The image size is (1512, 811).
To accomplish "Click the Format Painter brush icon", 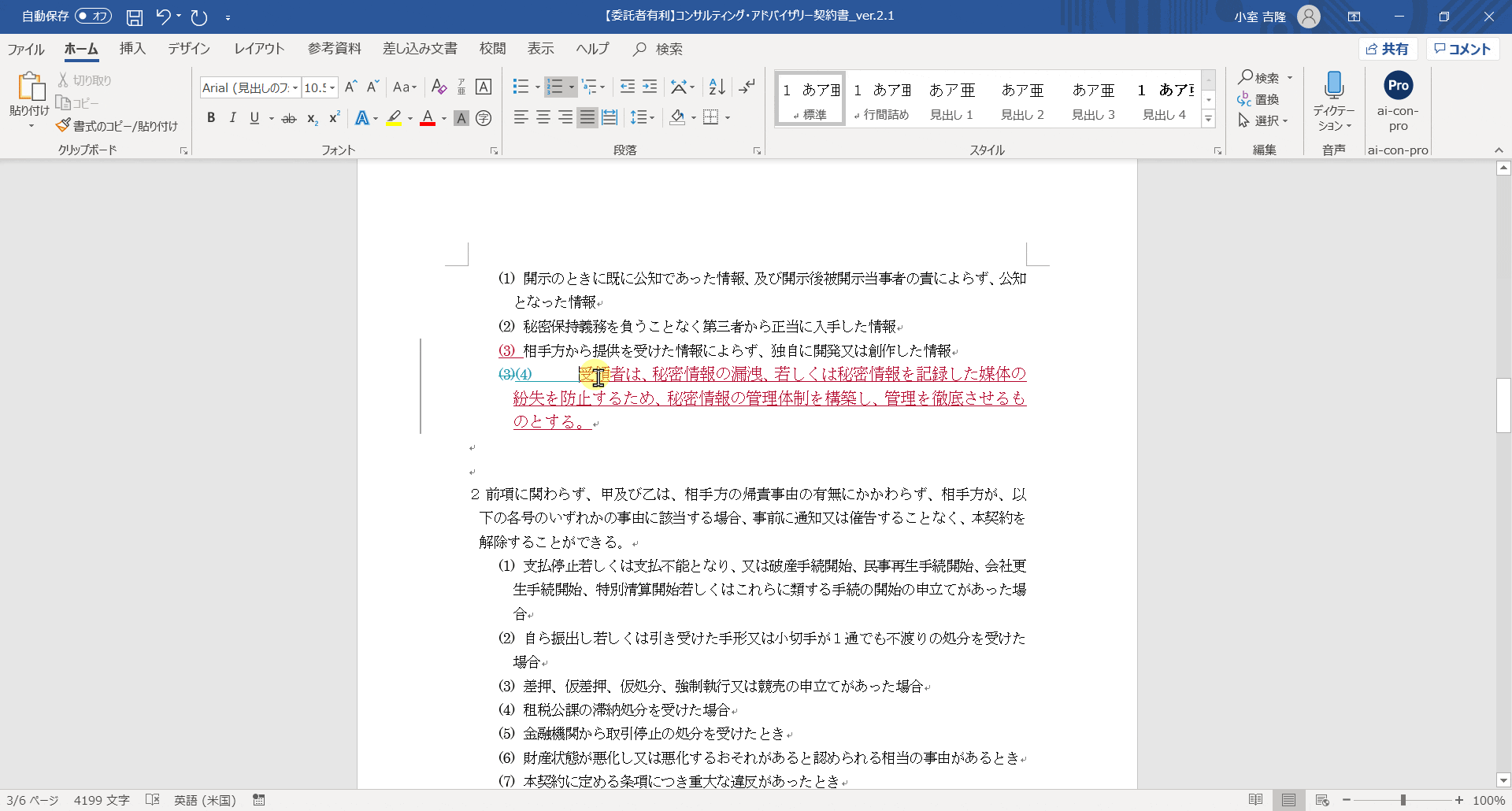I will coord(63,126).
